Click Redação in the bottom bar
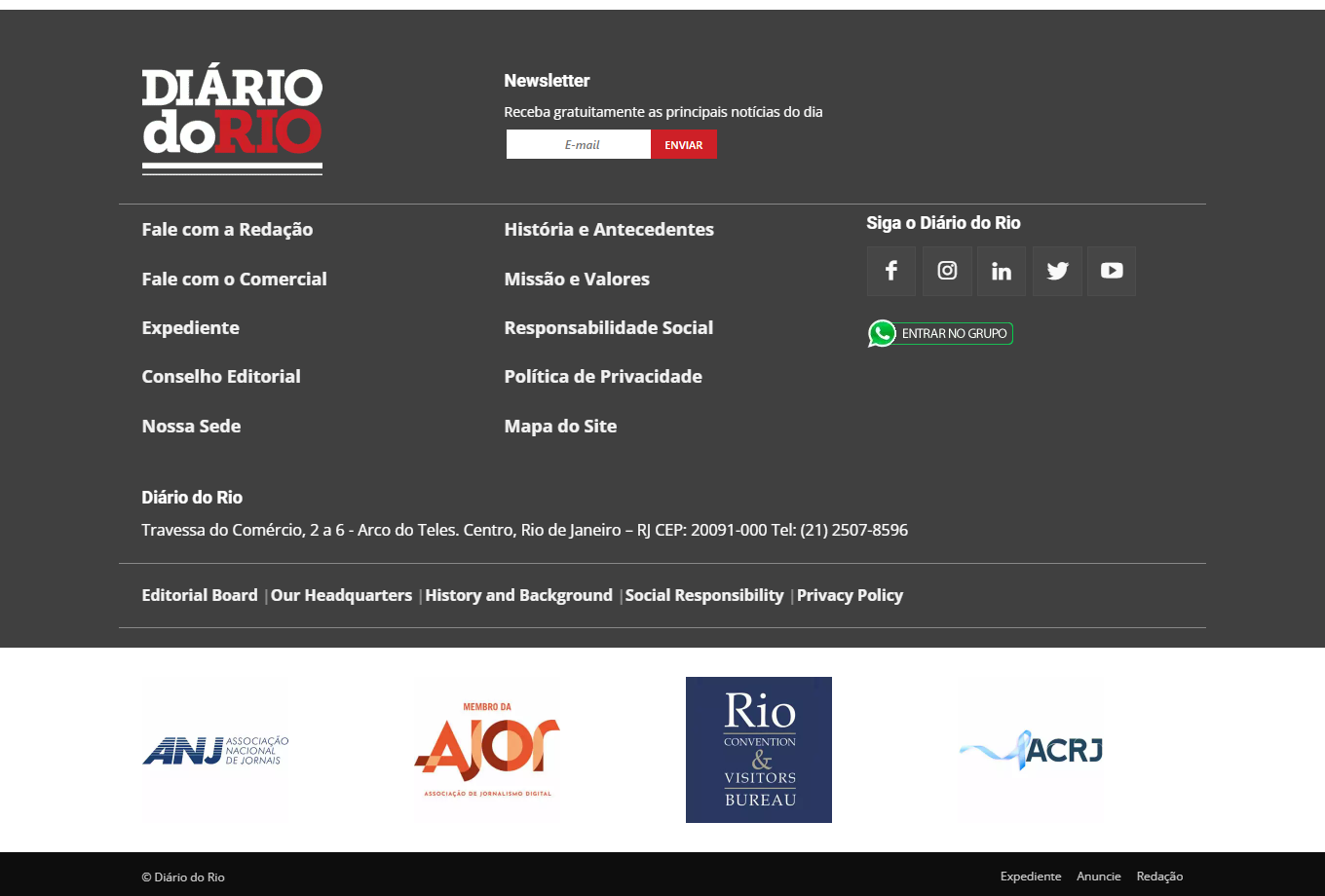 click(1159, 877)
